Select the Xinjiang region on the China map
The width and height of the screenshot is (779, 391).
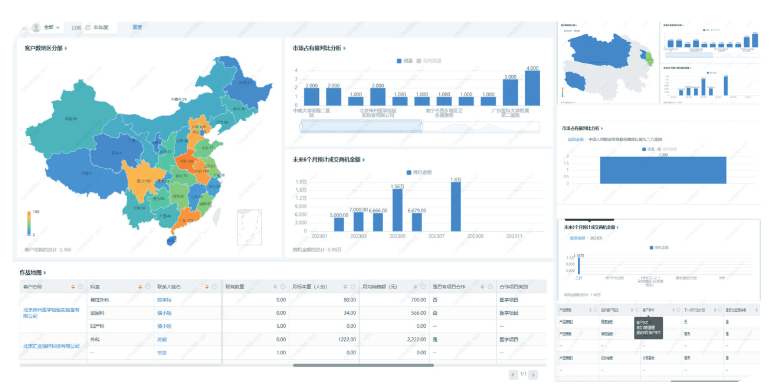pos(70,118)
